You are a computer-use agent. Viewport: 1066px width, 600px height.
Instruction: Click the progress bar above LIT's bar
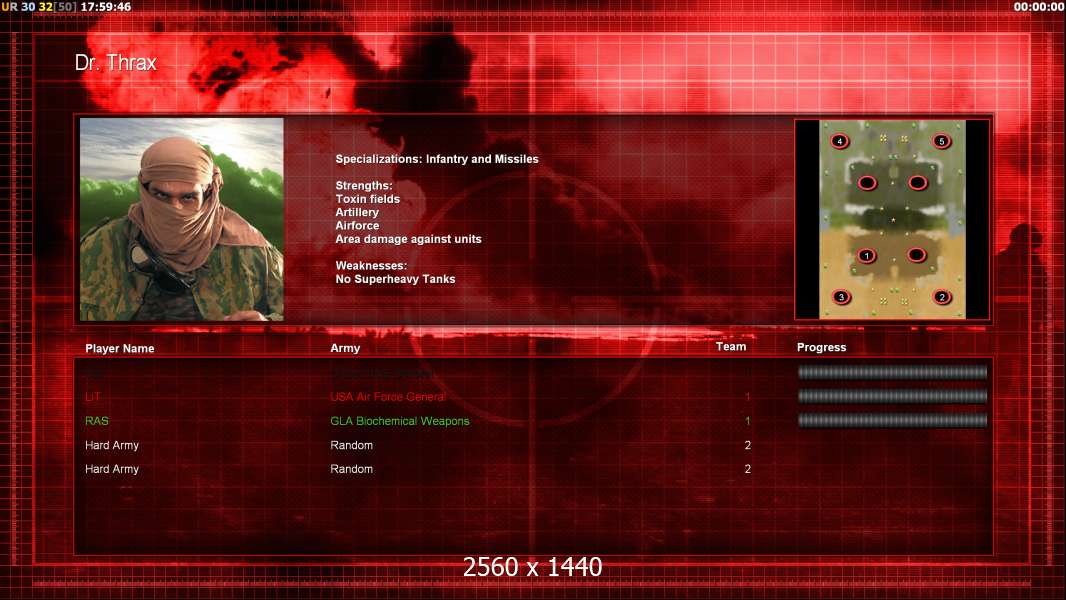pyautogui.click(x=892, y=372)
